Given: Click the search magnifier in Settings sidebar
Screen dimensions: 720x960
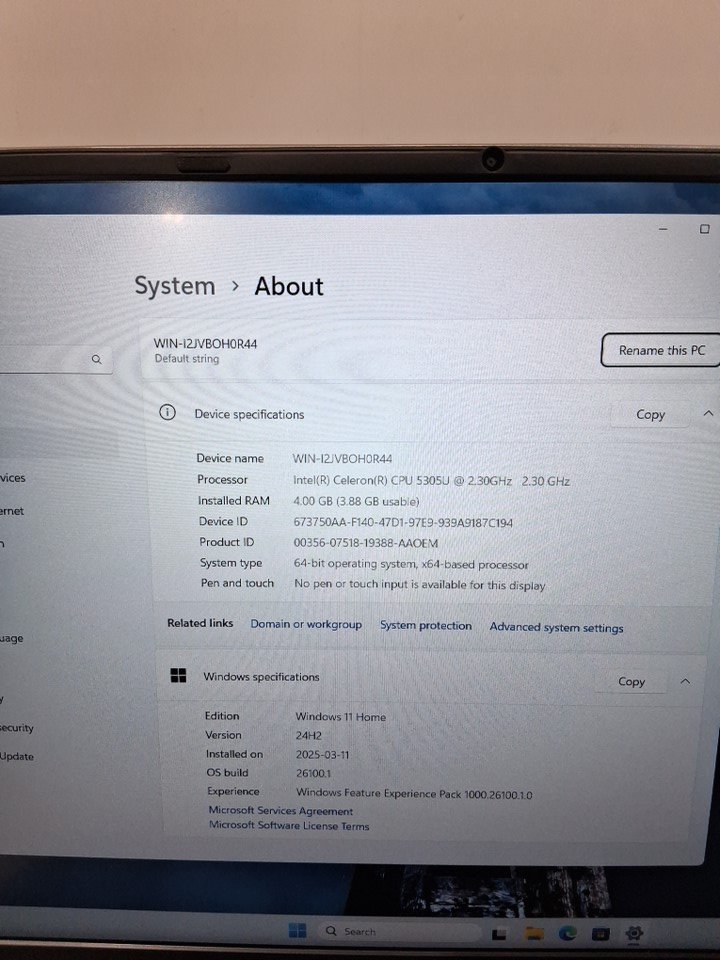Looking at the screenshot, I should coord(97,359).
